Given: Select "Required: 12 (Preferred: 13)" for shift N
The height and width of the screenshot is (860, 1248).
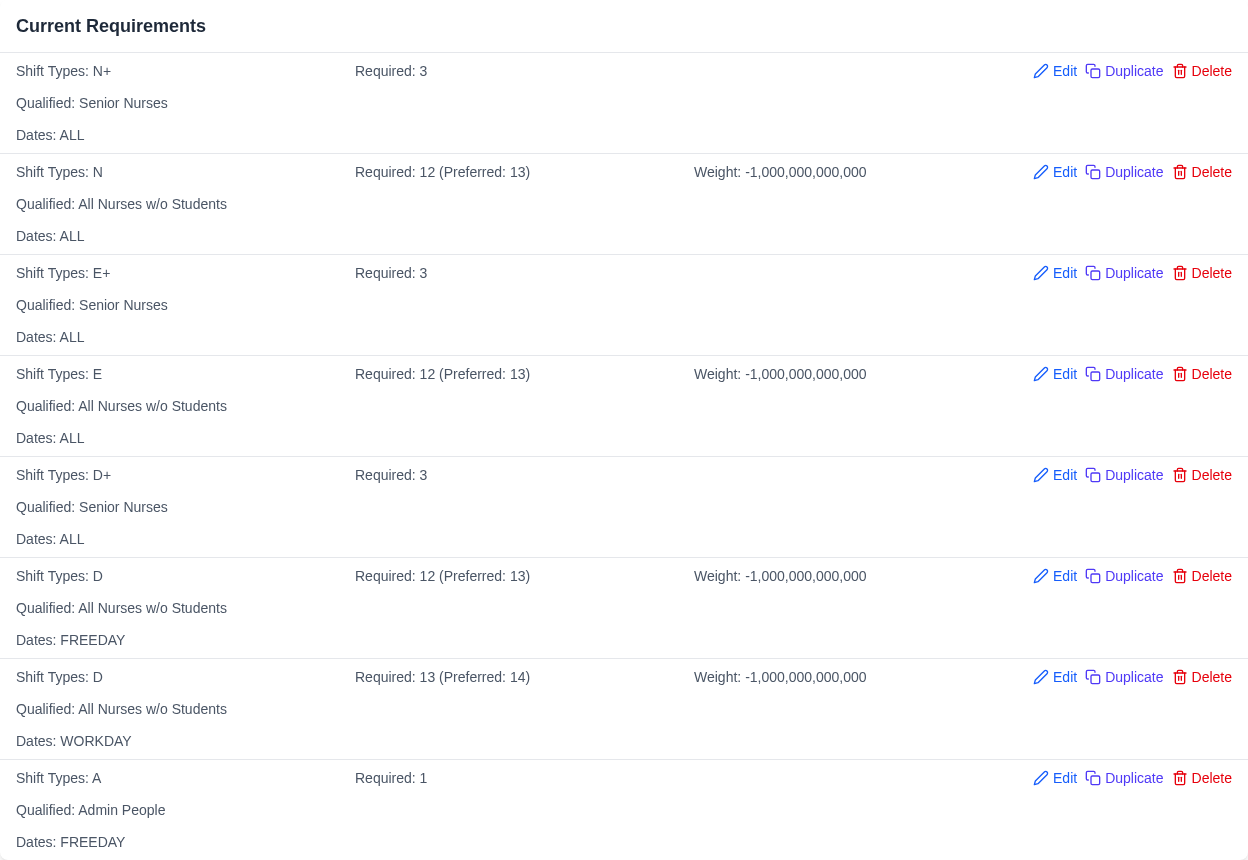Looking at the screenshot, I should [x=443, y=172].
